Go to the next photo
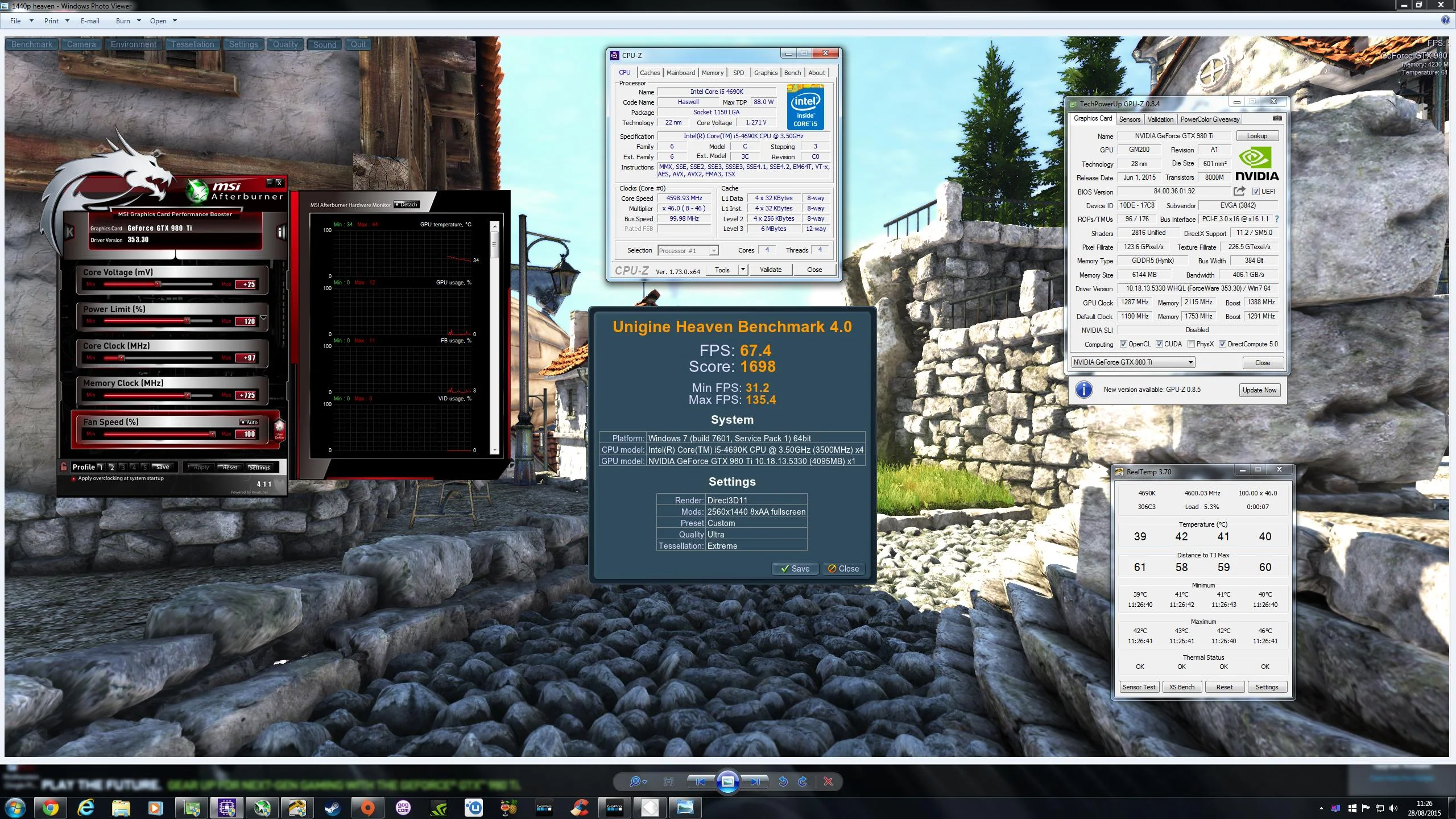This screenshot has height=819, width=1456. (755, 781)
